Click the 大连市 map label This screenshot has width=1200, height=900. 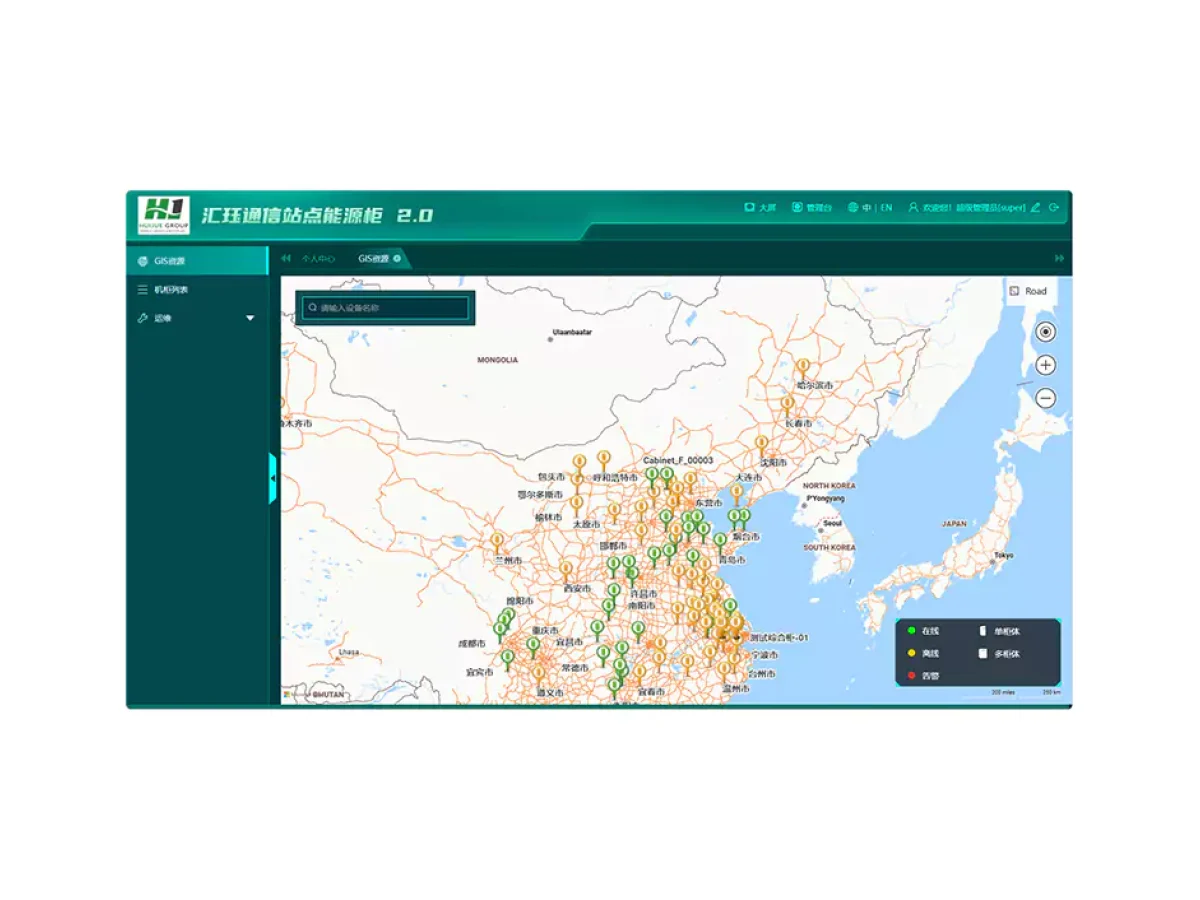click(x=749, y=478)
